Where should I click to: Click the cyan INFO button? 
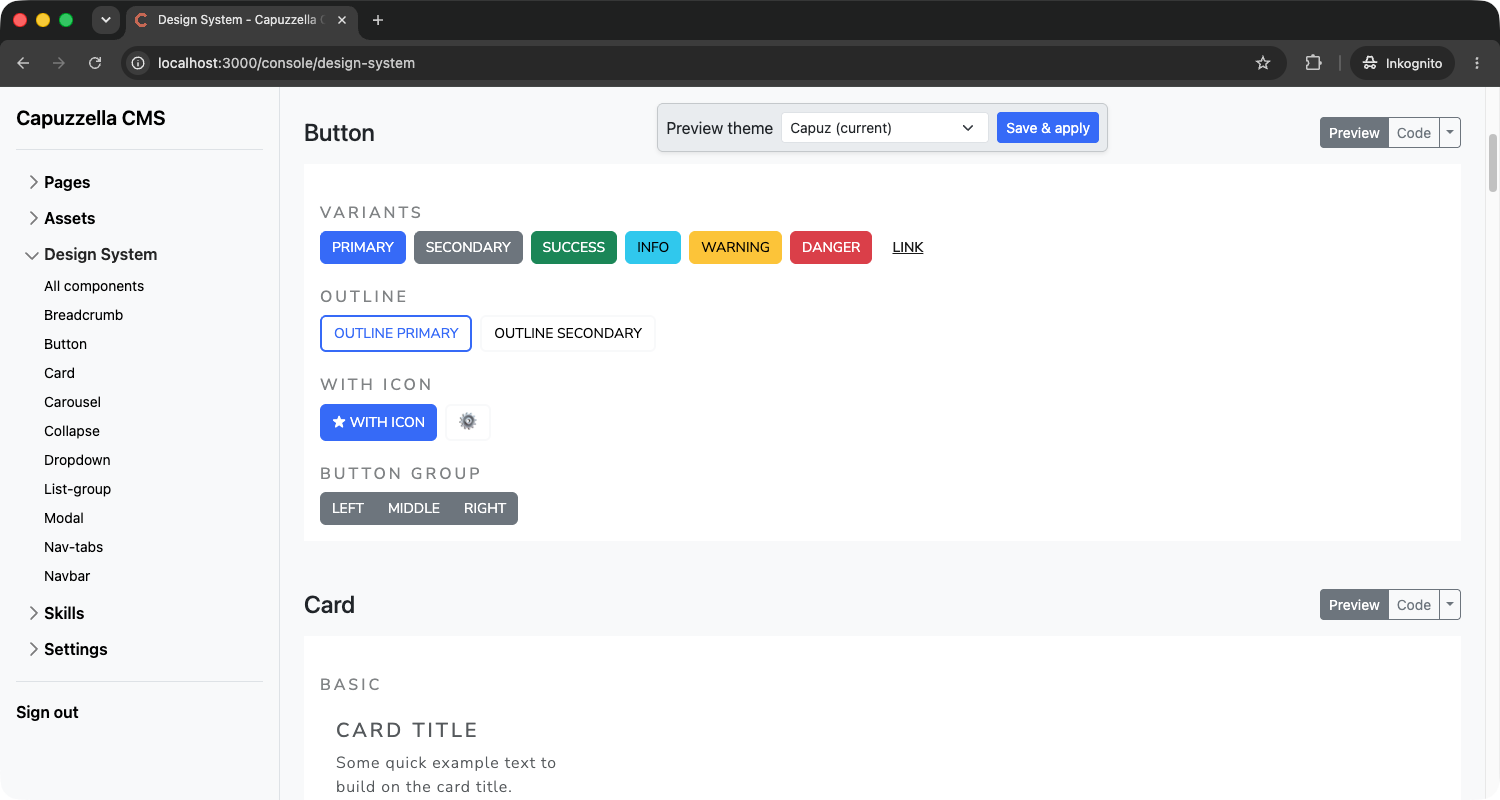click(x=653, y=247)
